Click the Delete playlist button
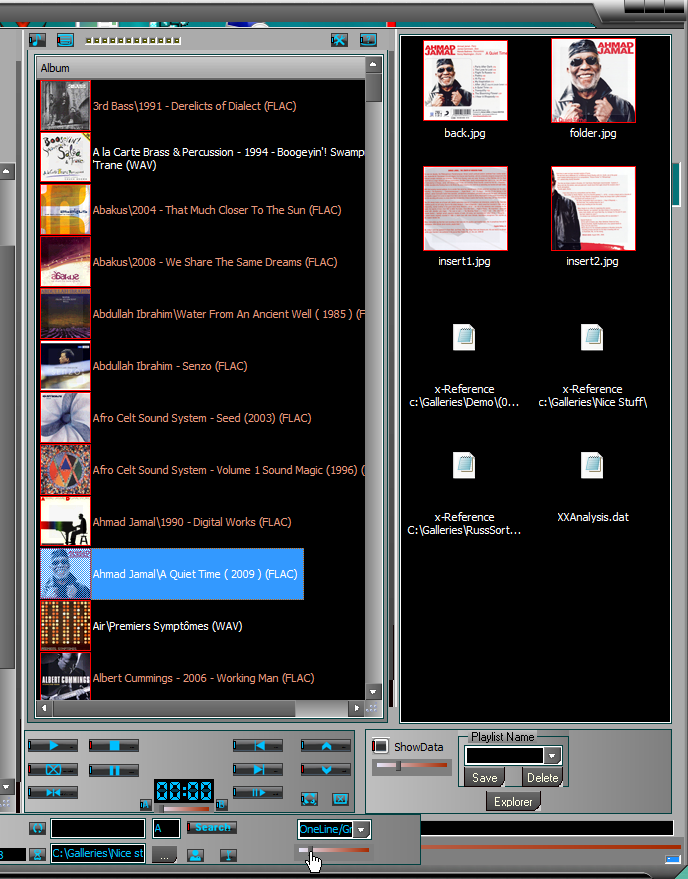The height and width of the screenshot is (879, 688). point(542,778)
